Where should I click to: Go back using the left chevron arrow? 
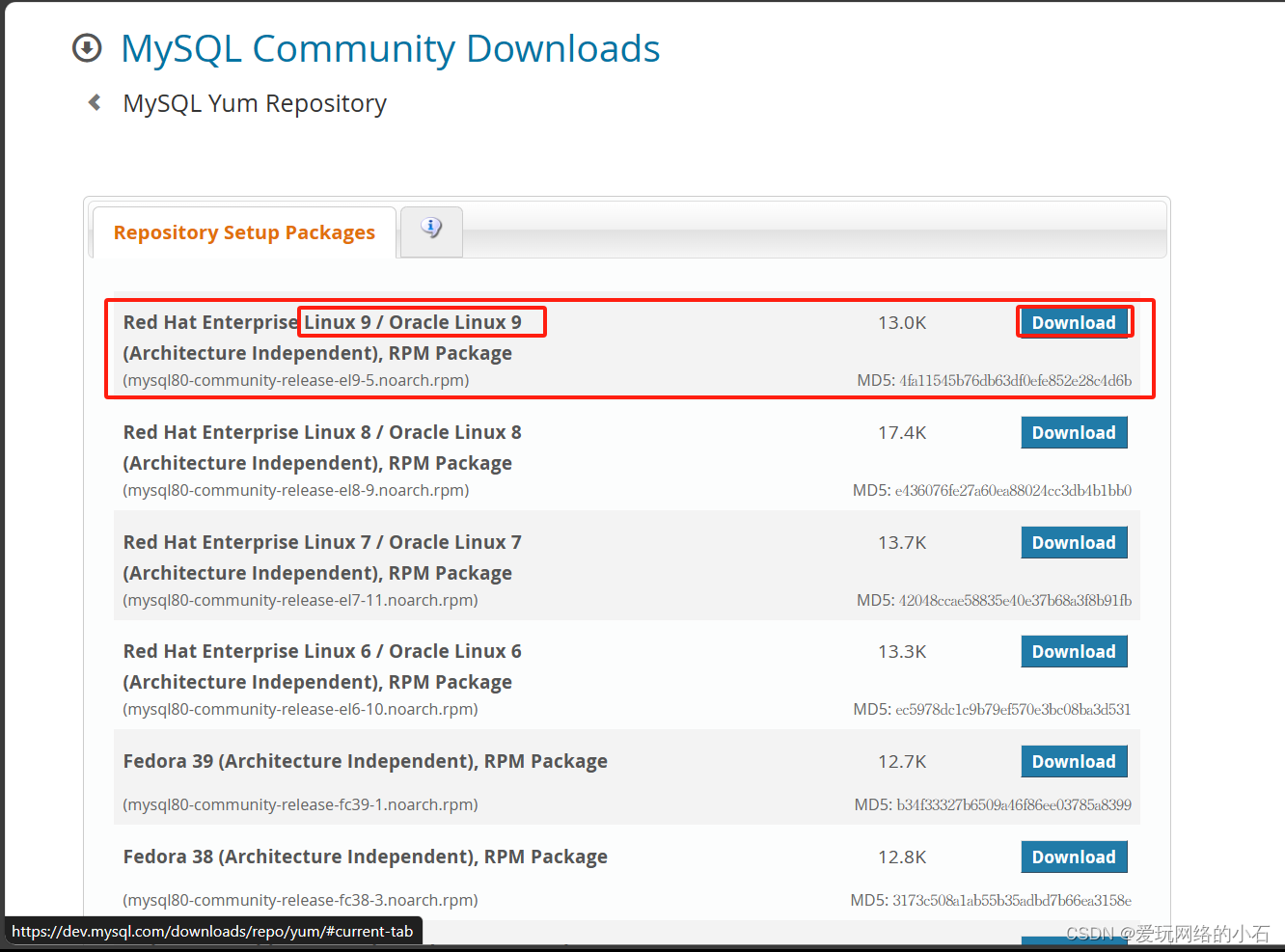coord(95,102)
